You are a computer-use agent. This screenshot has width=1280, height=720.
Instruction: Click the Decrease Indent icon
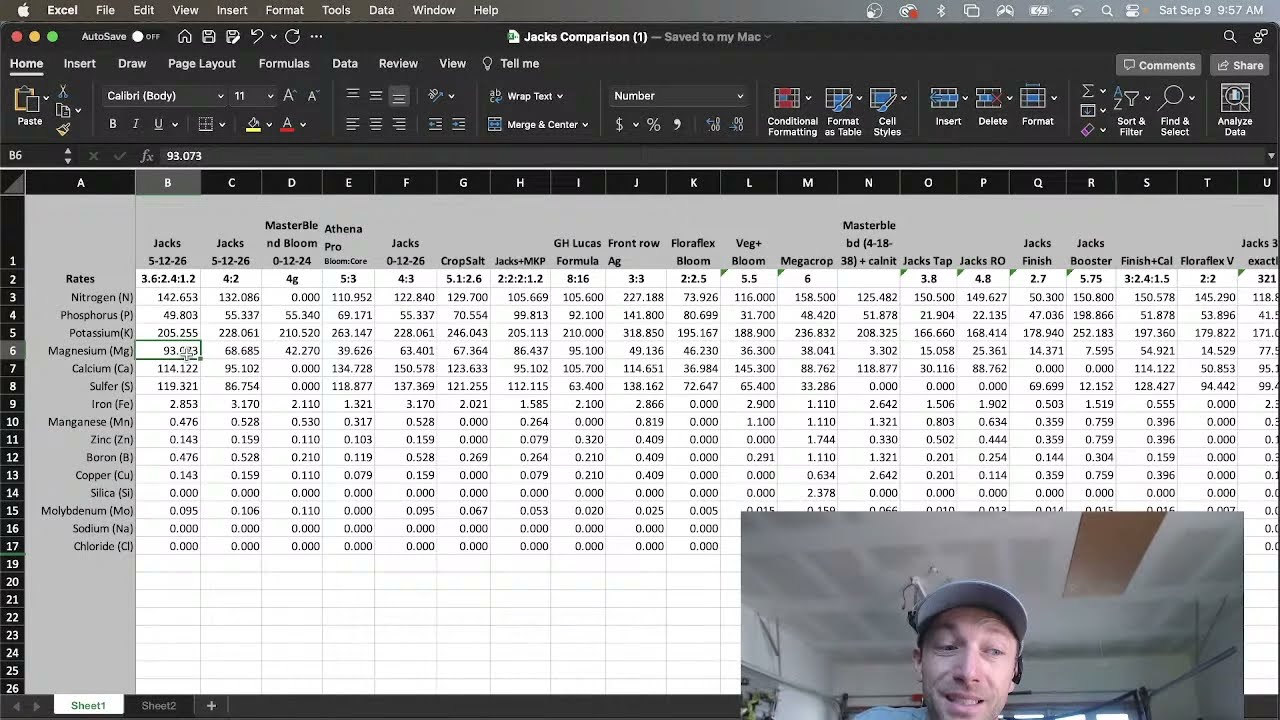click(435, 124)
